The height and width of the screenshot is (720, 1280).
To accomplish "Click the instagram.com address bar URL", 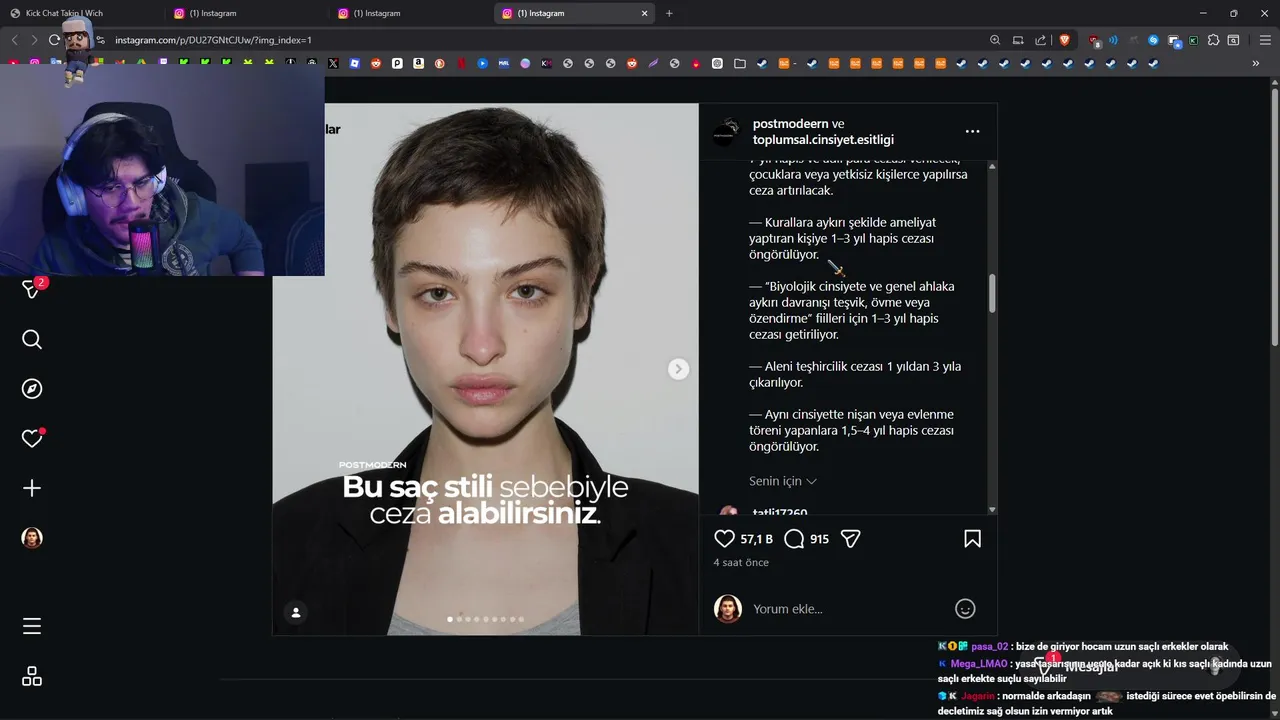I will (213, 40).
